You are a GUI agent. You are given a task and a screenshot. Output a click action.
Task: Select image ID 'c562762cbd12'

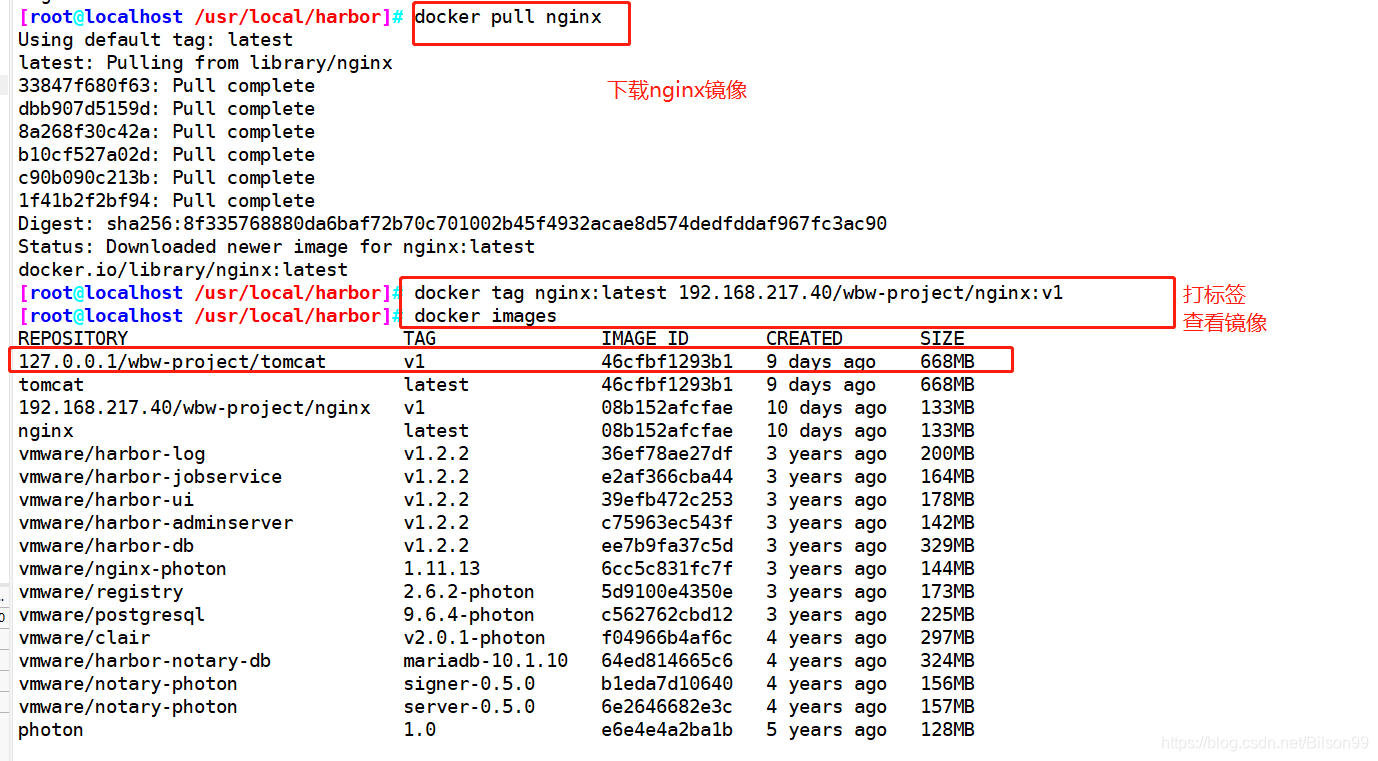667,615
